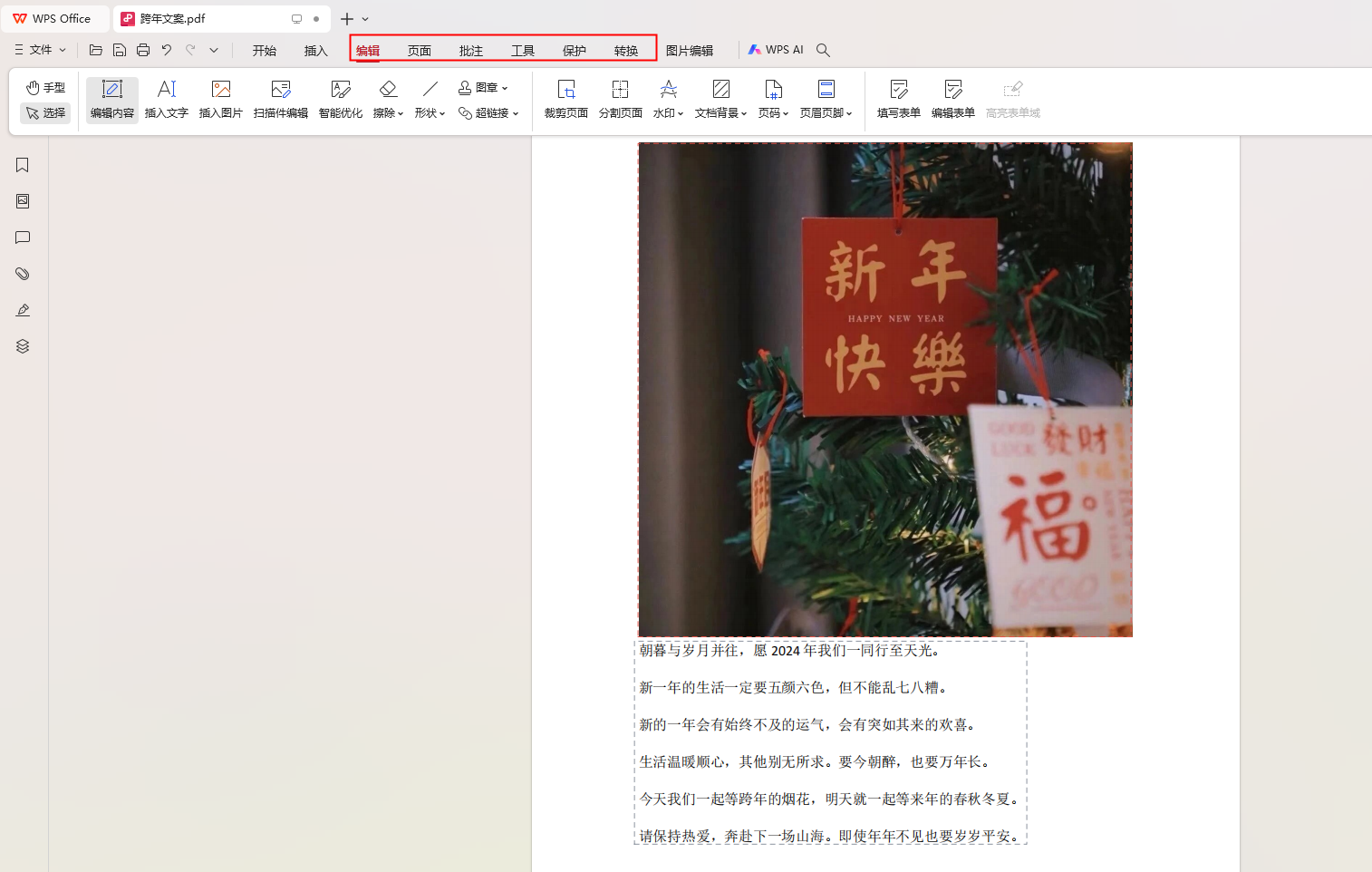Select the 新年快樂 image in the document

point(885,390)
